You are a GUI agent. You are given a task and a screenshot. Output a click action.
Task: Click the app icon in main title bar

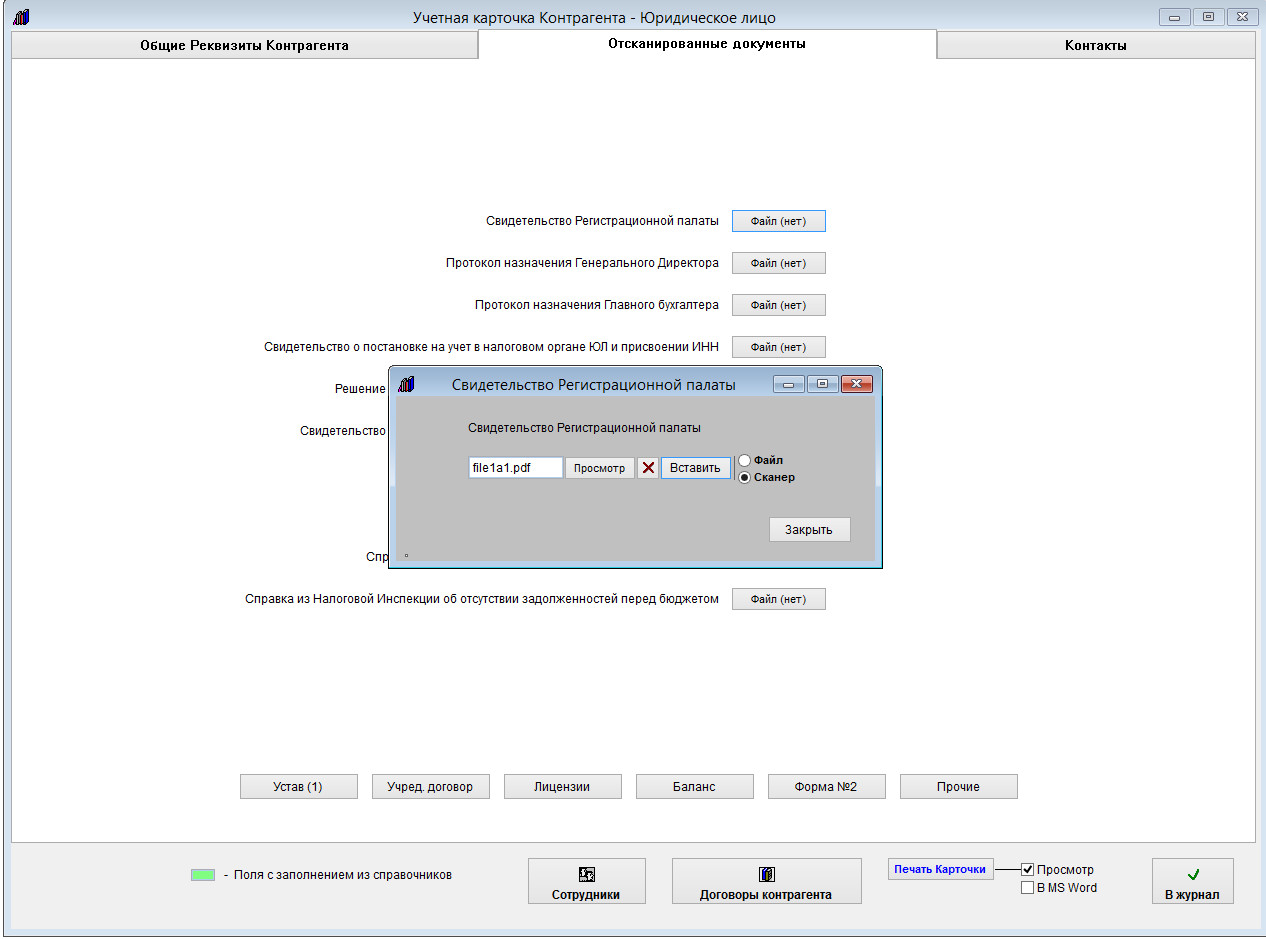pos(22,17)
